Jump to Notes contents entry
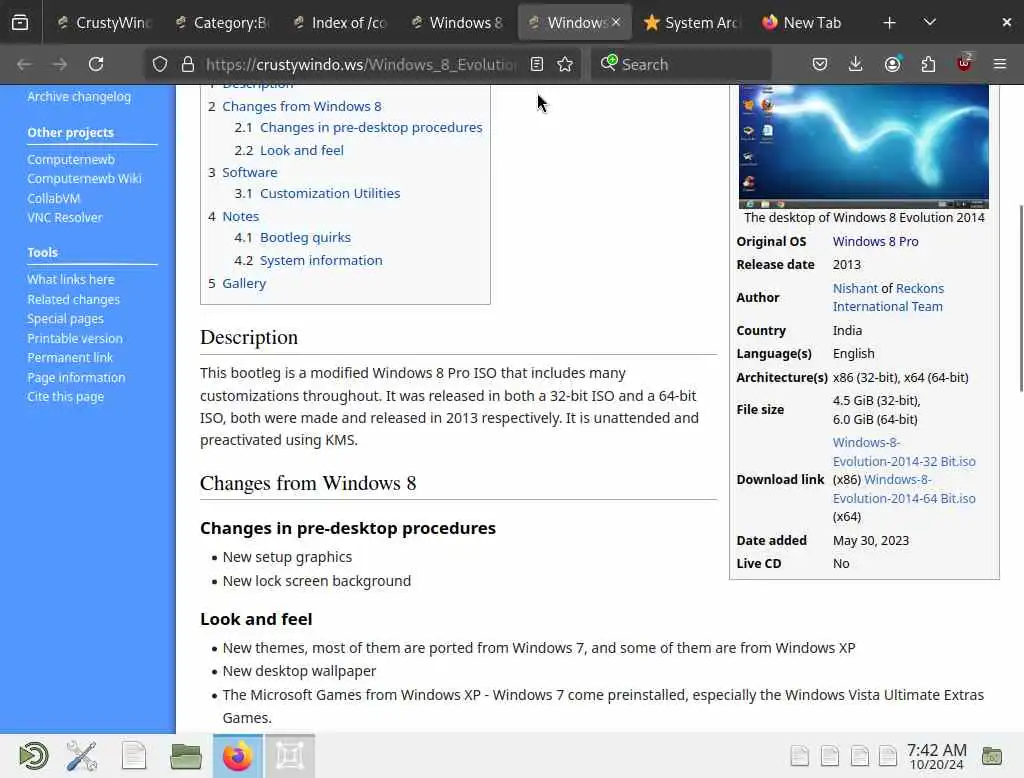This screenshot has height=778, width=1024. (240, 216)
